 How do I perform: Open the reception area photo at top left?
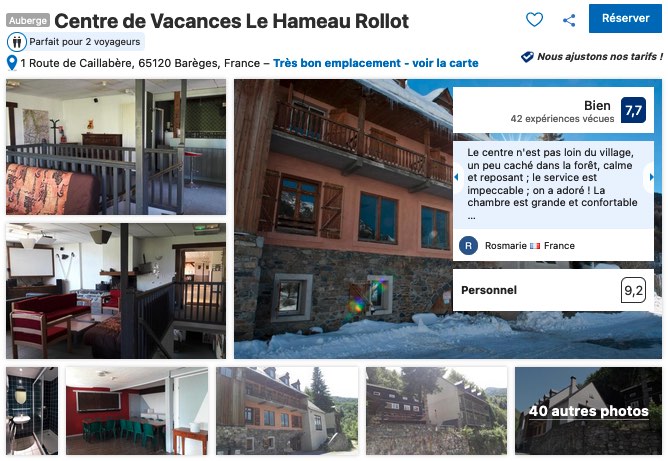pos(116,147)
